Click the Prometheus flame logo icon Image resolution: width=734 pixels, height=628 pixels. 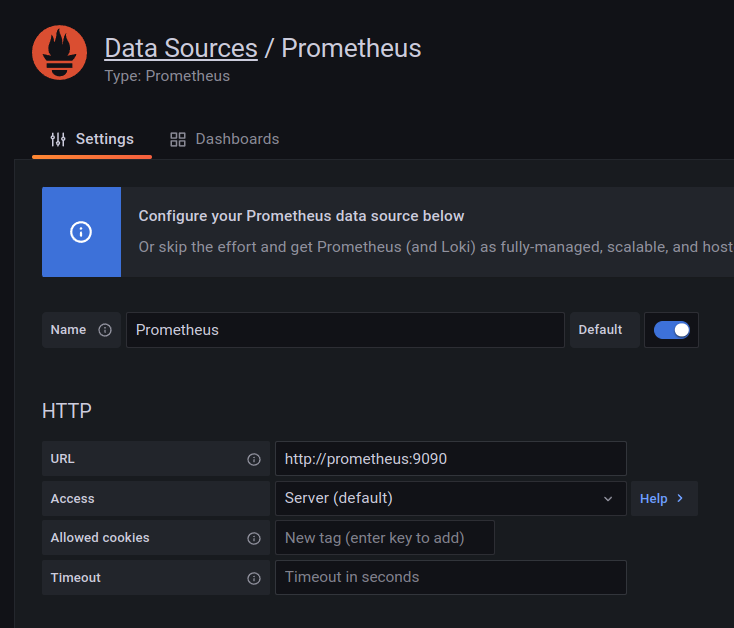59,52
